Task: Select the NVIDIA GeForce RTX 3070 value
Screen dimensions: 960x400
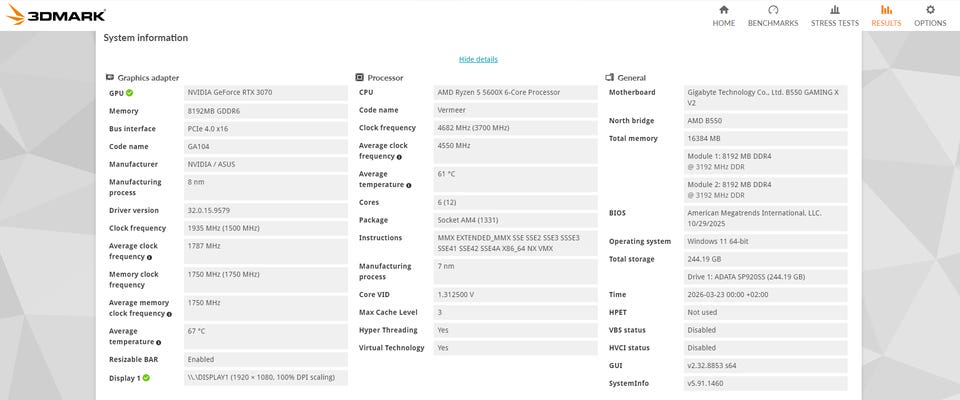Action: (266, 93)
